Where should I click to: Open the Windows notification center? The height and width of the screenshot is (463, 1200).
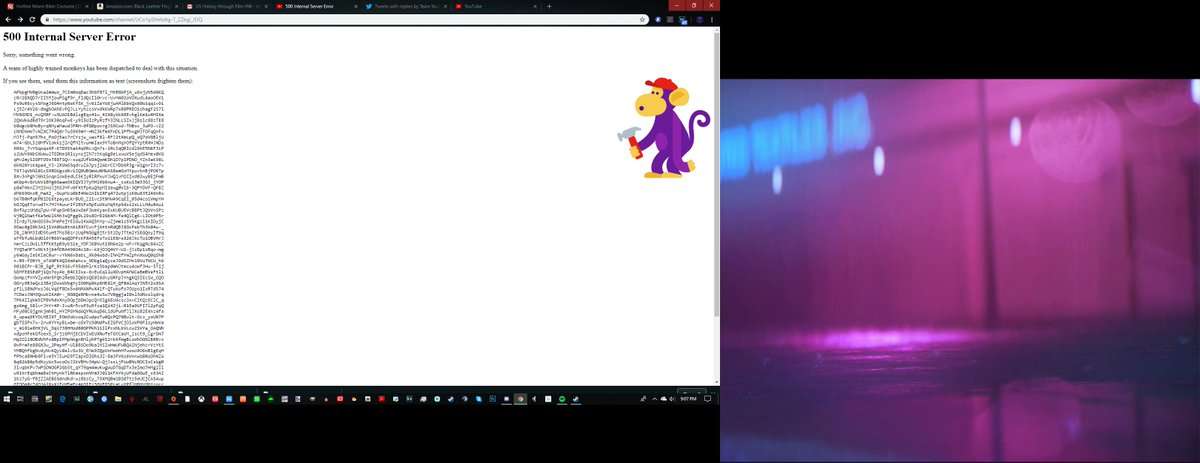tap(707, 398)
